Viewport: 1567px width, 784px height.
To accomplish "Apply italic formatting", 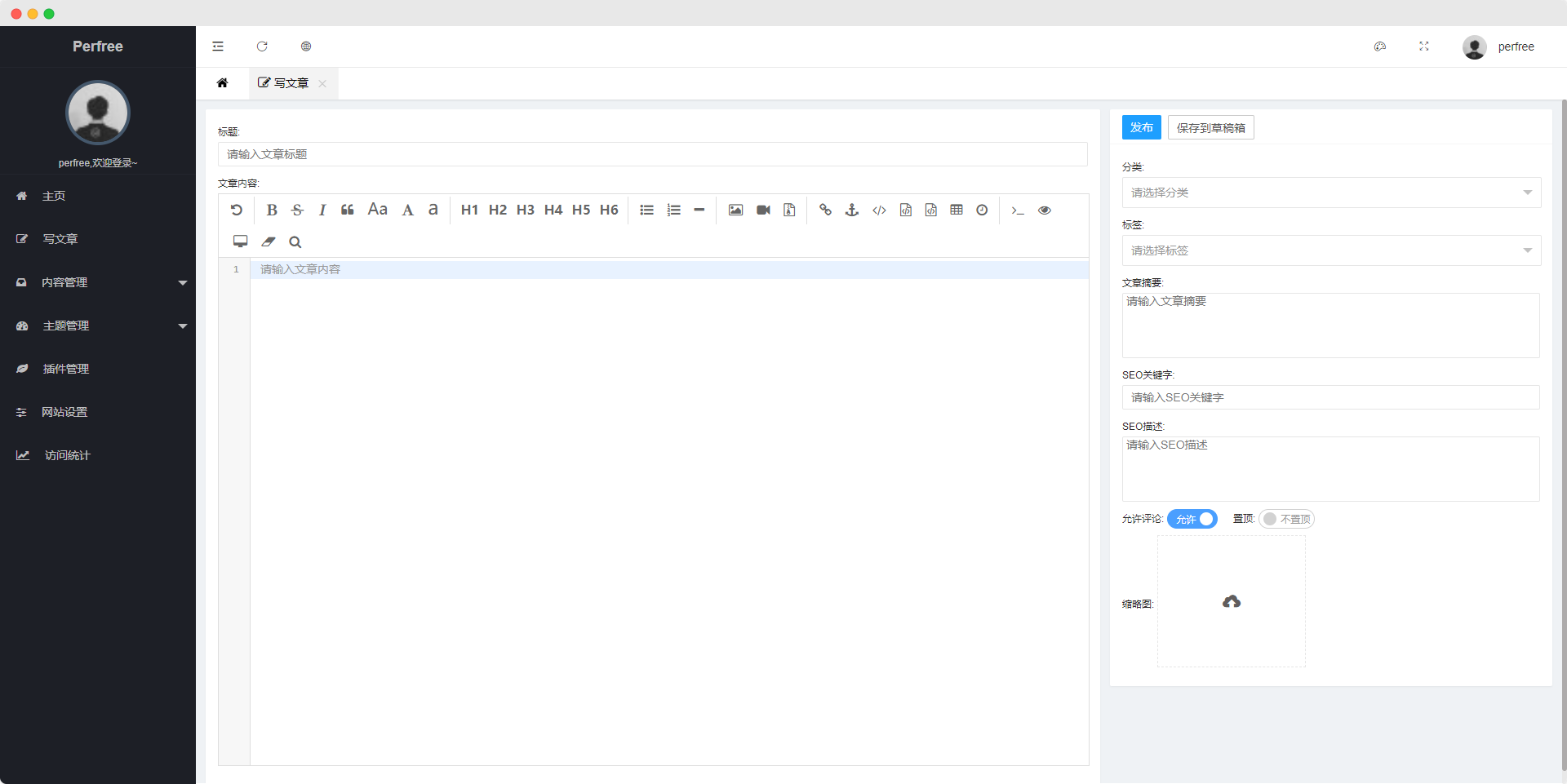I will click(x=322, y=210).
